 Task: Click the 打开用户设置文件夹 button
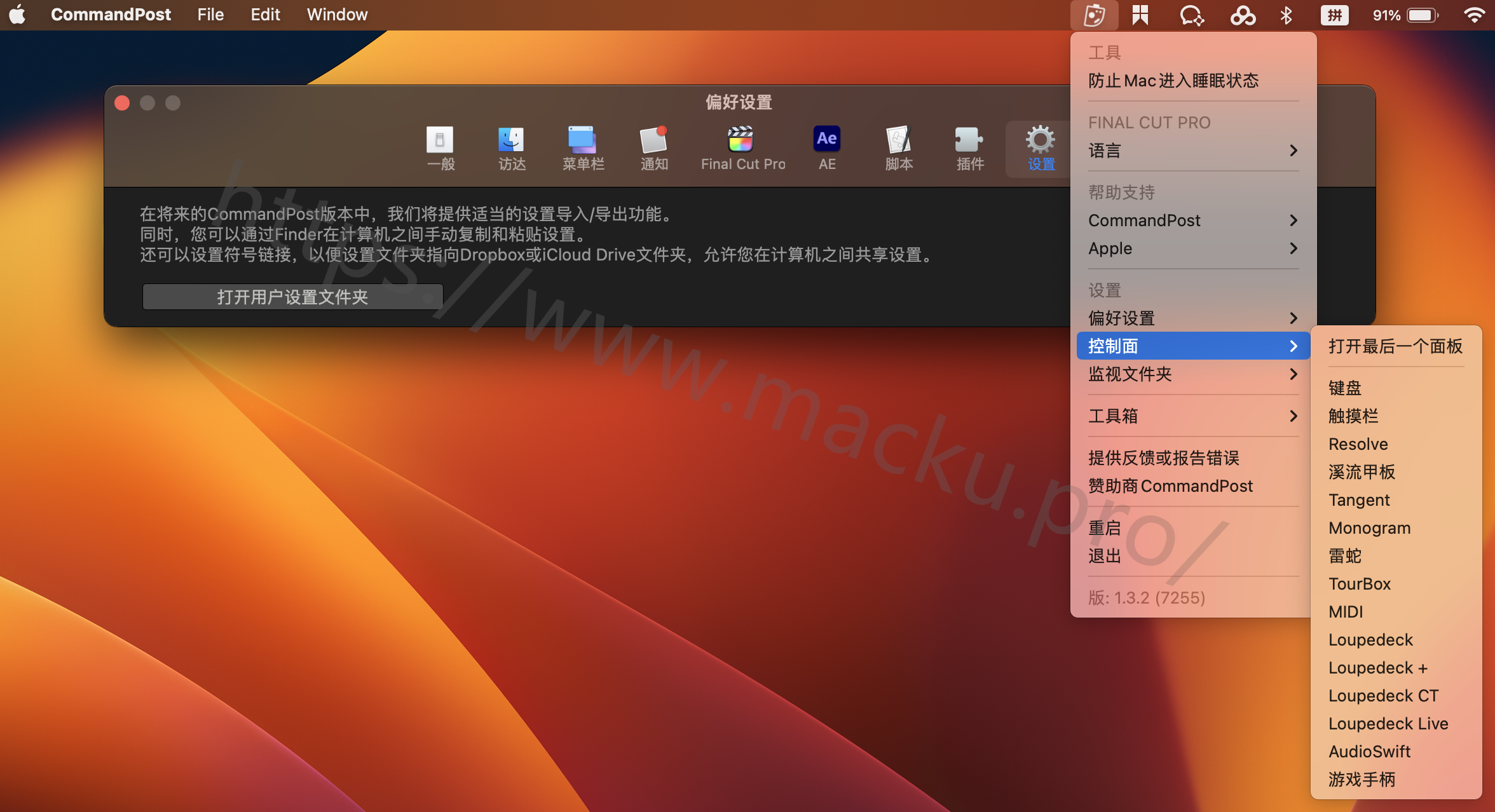pos(292,297)
